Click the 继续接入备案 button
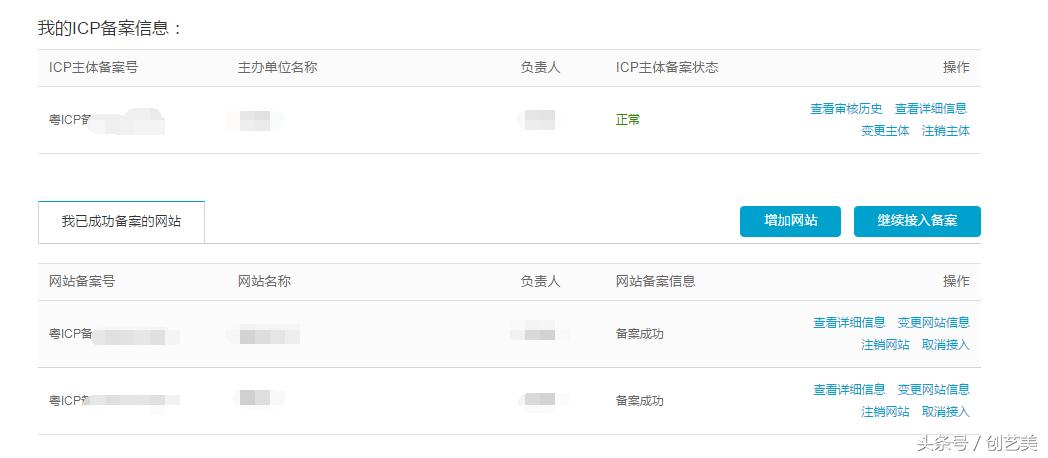 click(917, 221)
